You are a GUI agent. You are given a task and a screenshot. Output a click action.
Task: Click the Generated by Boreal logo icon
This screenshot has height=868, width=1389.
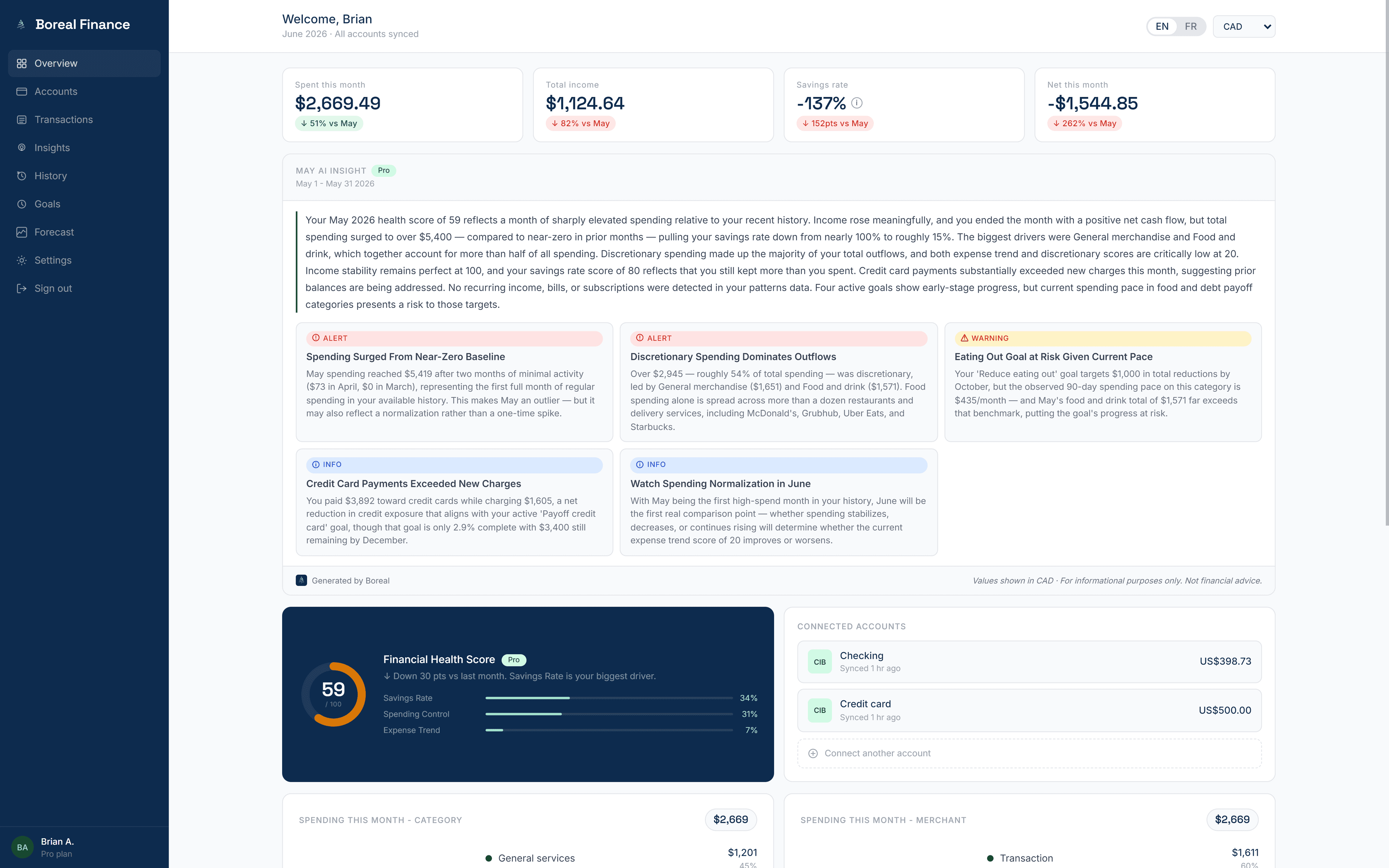point(301,580)
